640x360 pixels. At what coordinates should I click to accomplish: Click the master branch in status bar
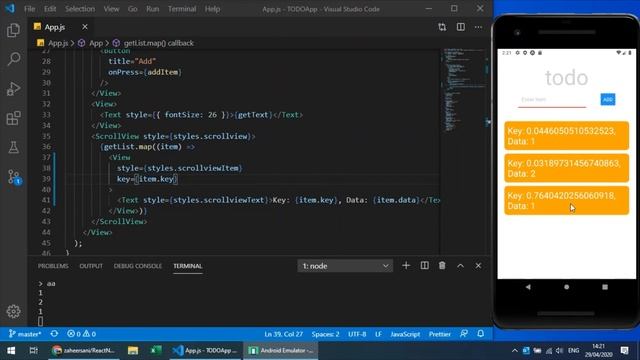pos(24,334)
